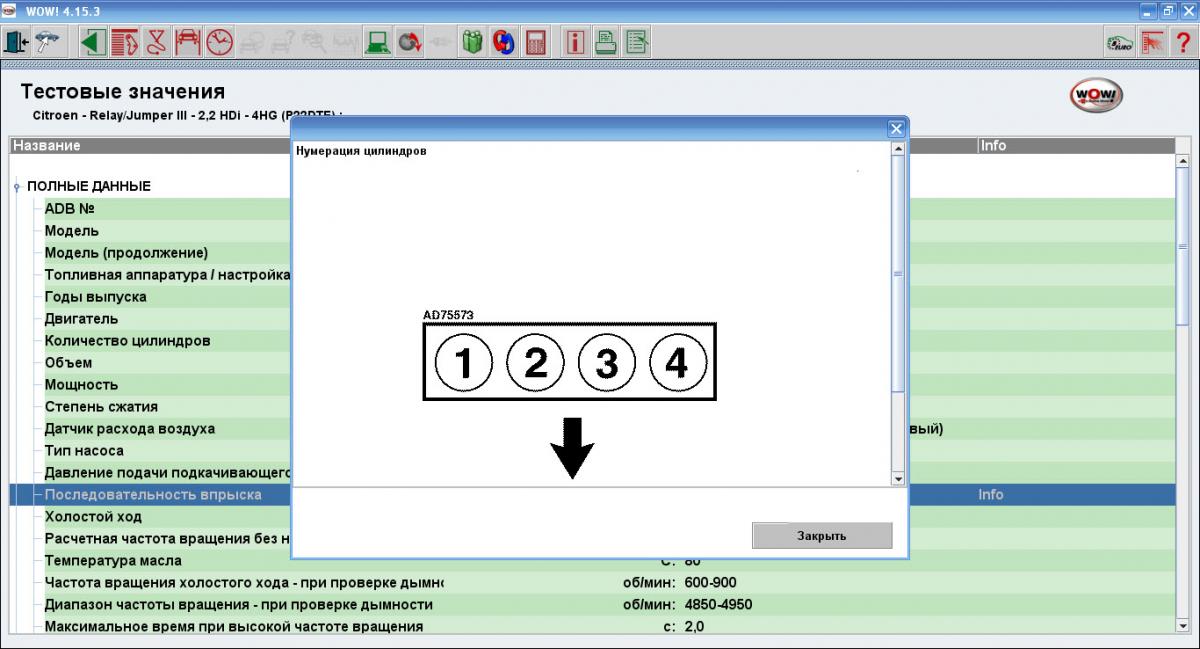The width and height of the screenshot is (1200, 649).
Task: Click the red information 'i' icon
Action: (x=575, y=42)
